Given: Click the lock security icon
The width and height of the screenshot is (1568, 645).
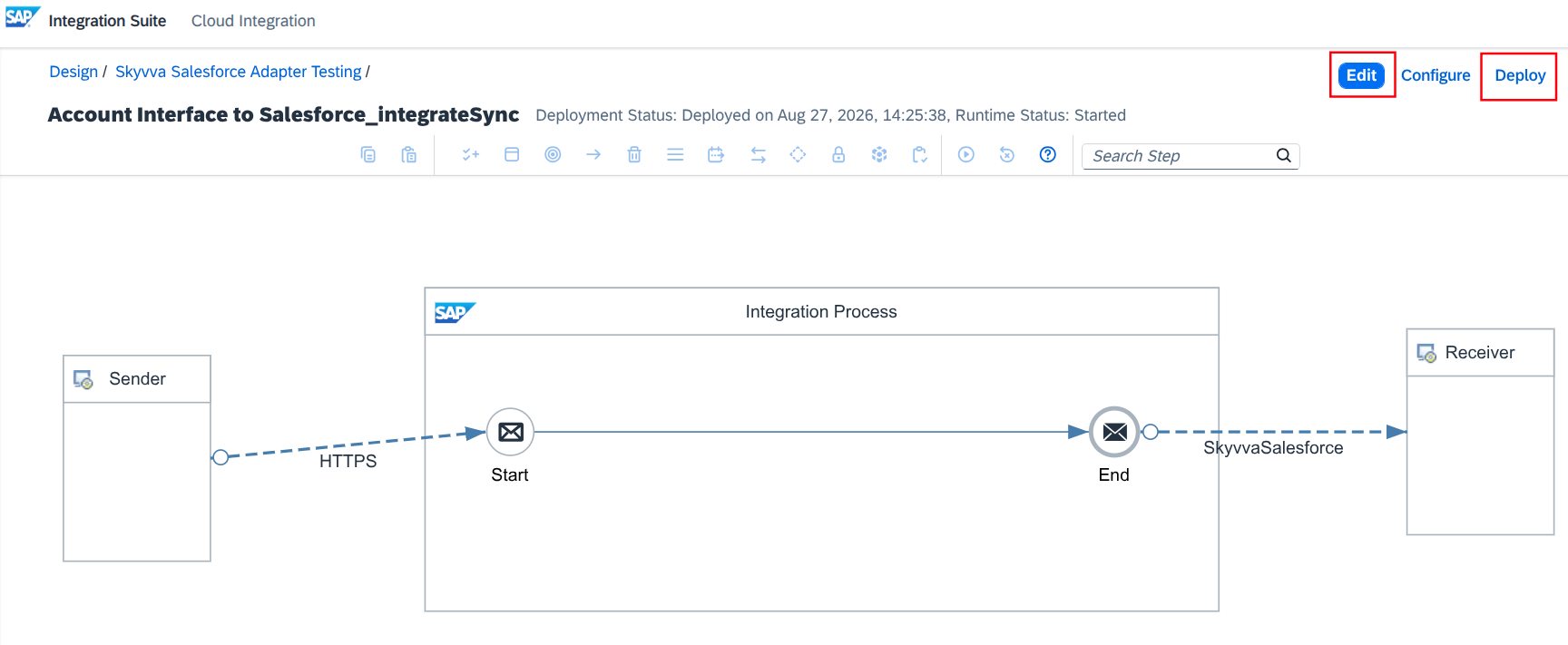Looking at the screenshot, I should click(838, 154).
